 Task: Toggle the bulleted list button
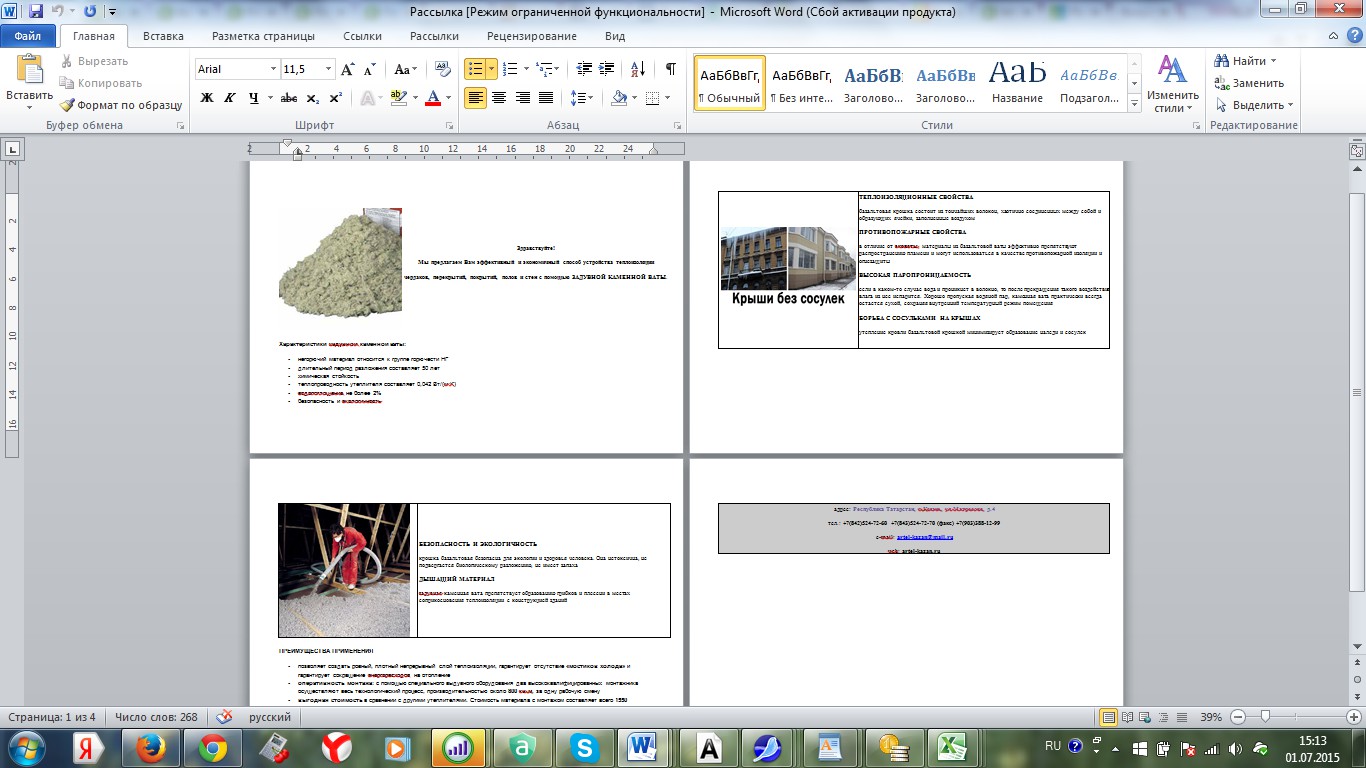click(475, 69)
